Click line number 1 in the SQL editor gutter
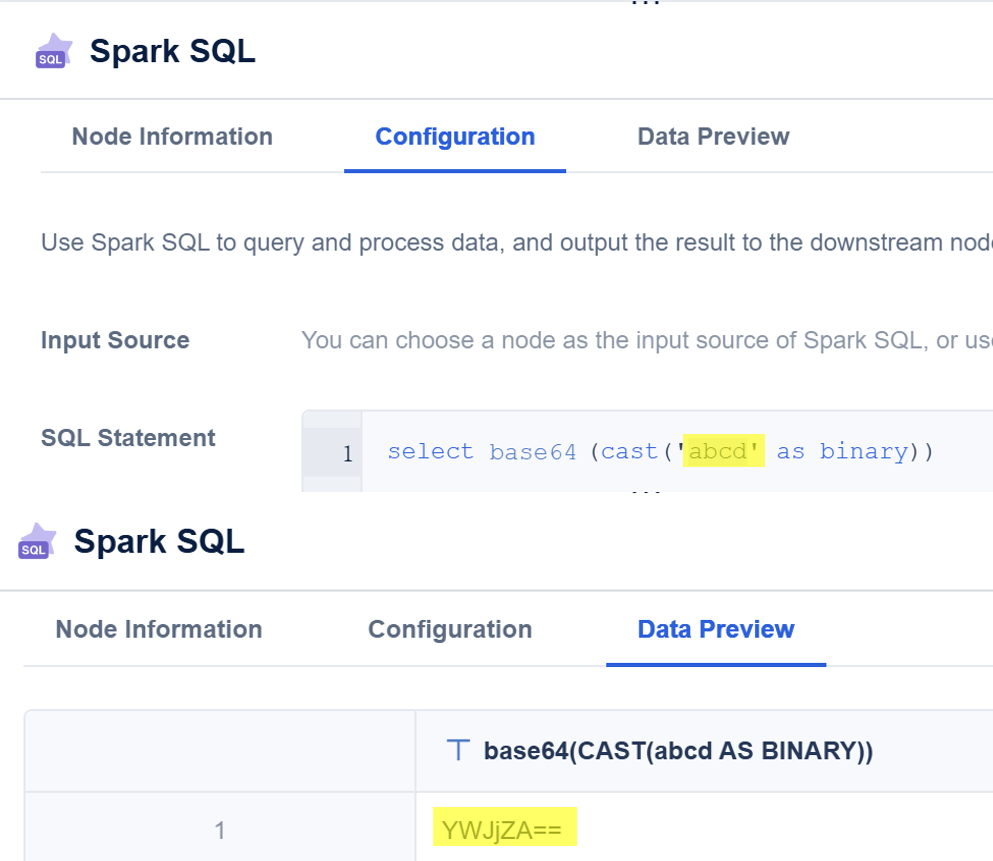Viewport: 993px width, 861px height. (x=347, y=454)
